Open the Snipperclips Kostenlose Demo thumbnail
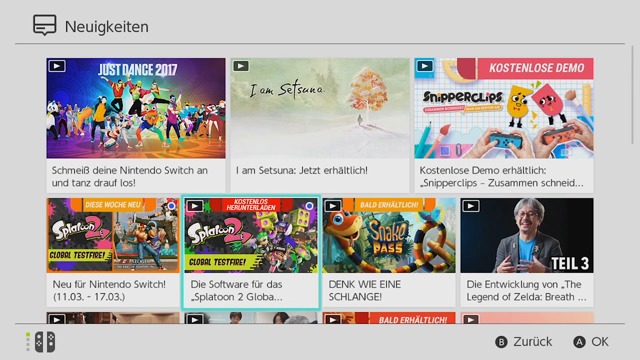 (504, 108)
